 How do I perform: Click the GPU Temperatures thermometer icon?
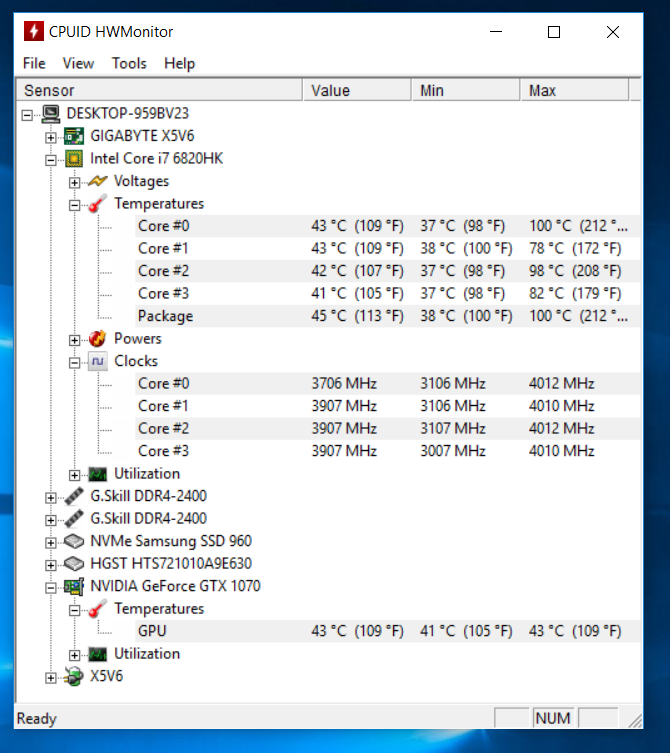[x=97, y=609]
